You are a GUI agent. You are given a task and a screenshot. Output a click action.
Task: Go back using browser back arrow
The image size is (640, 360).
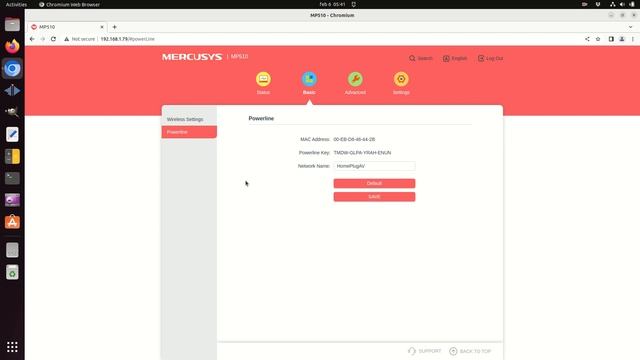[x=32, y=39]
